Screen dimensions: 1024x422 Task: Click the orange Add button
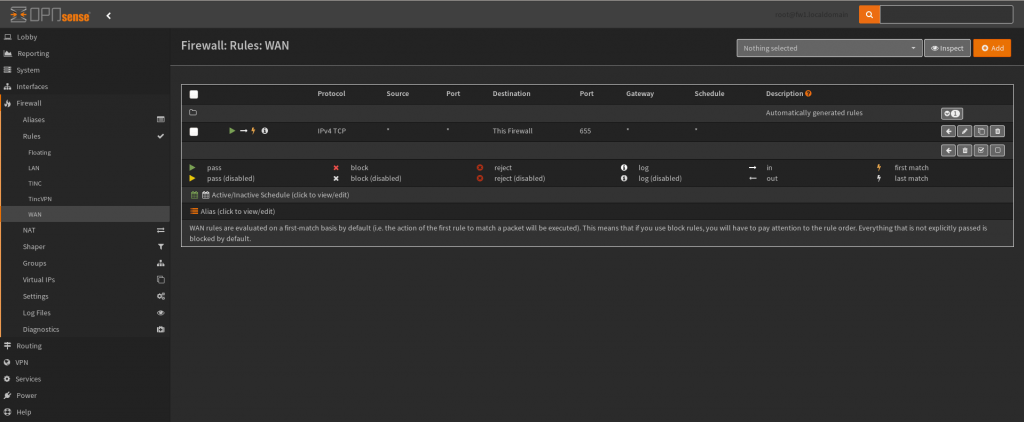[x=991, y=48]
